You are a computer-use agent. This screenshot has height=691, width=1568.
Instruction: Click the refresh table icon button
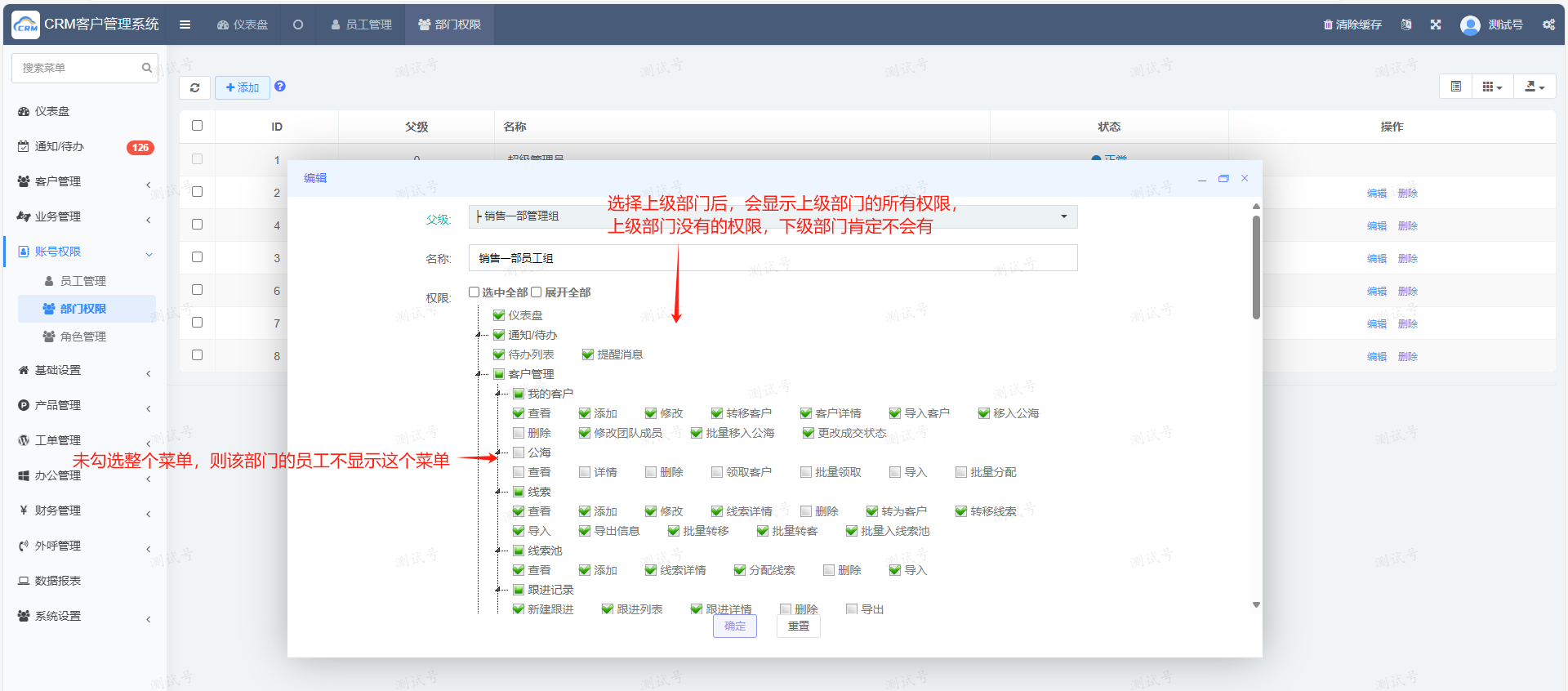click(x=194, y=87)
